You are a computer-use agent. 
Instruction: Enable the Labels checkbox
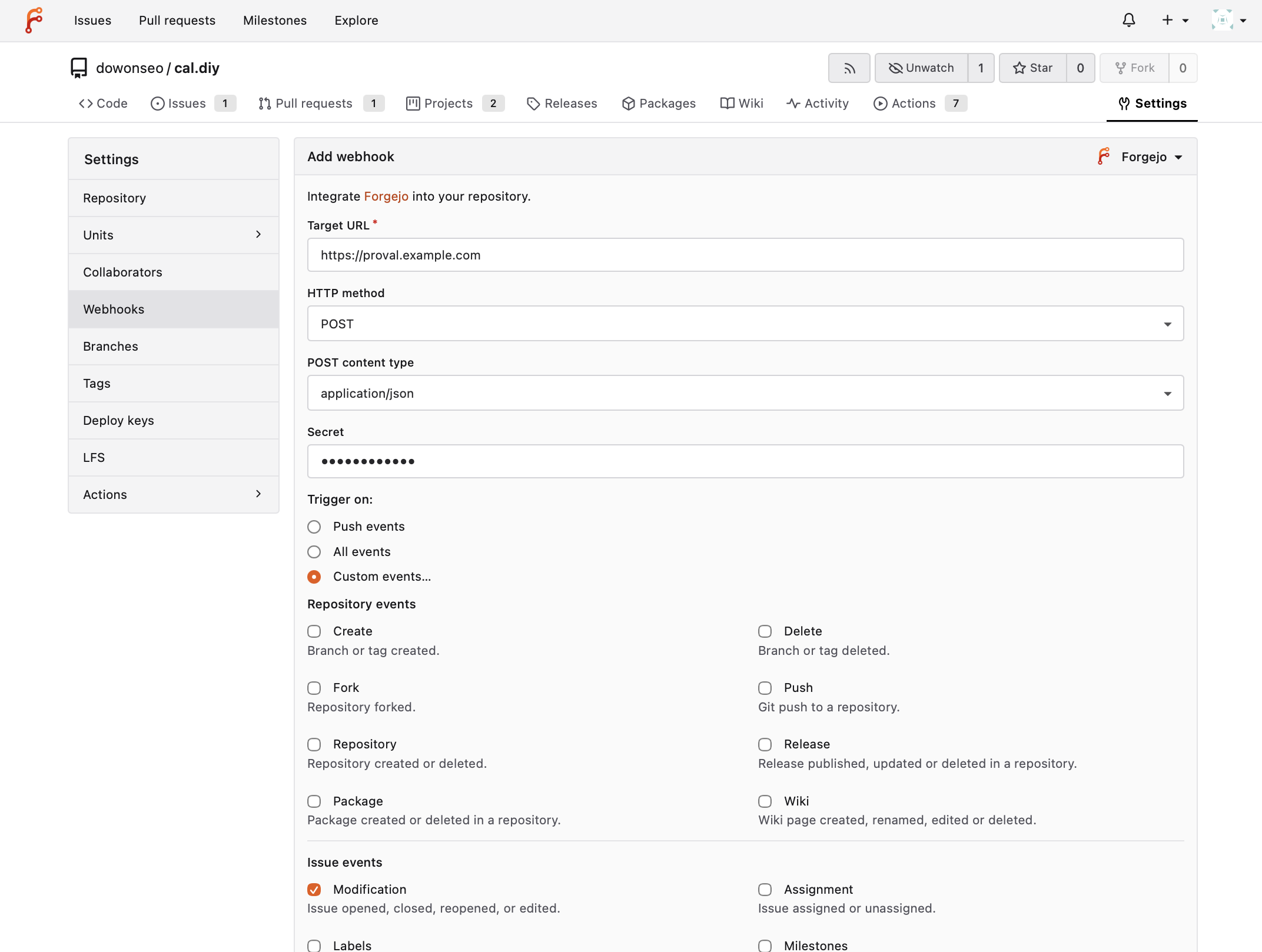pyautogui.click(x=314, y=946)
